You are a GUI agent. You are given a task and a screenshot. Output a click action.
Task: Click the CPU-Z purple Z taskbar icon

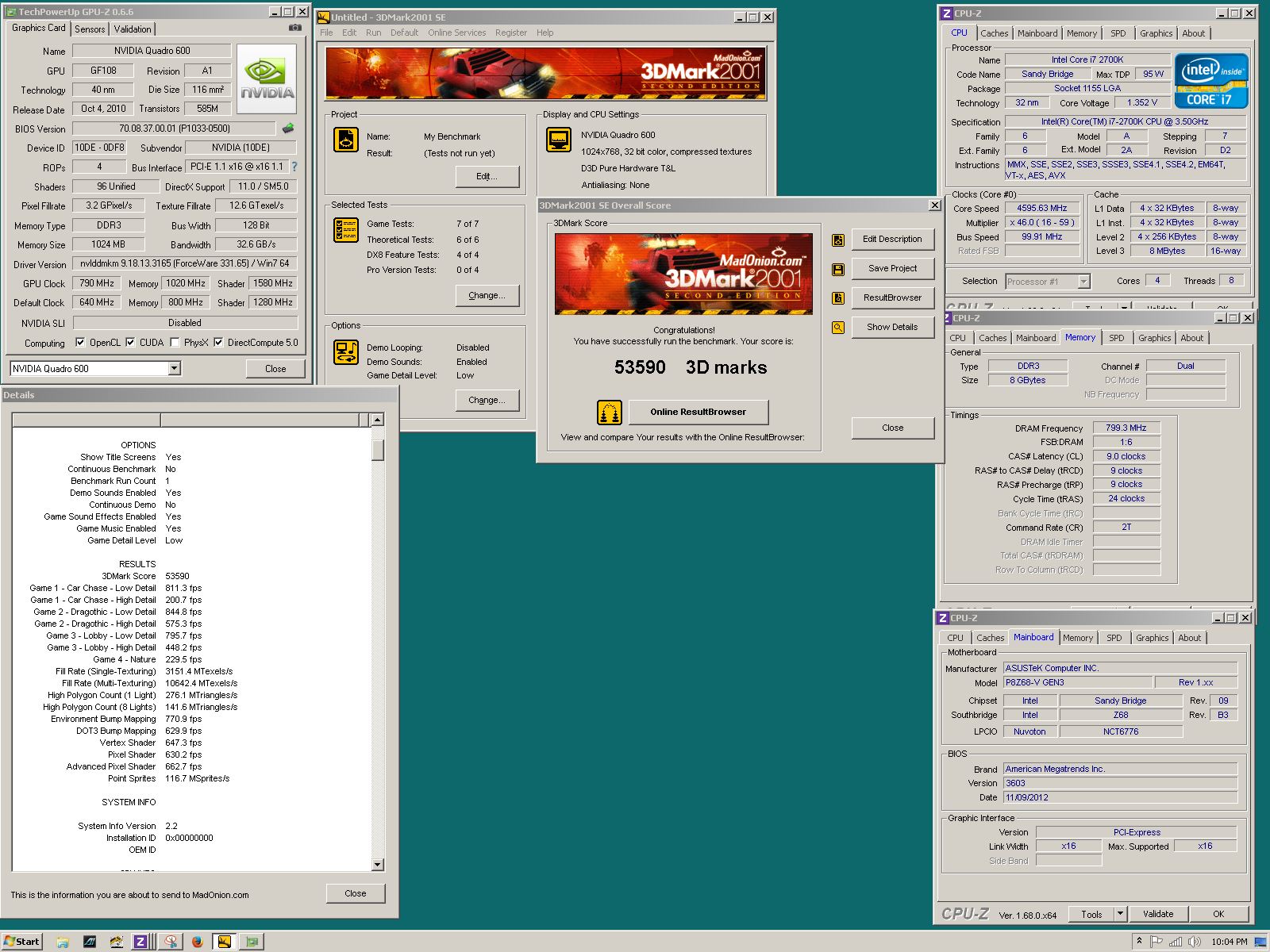[140, 942]
